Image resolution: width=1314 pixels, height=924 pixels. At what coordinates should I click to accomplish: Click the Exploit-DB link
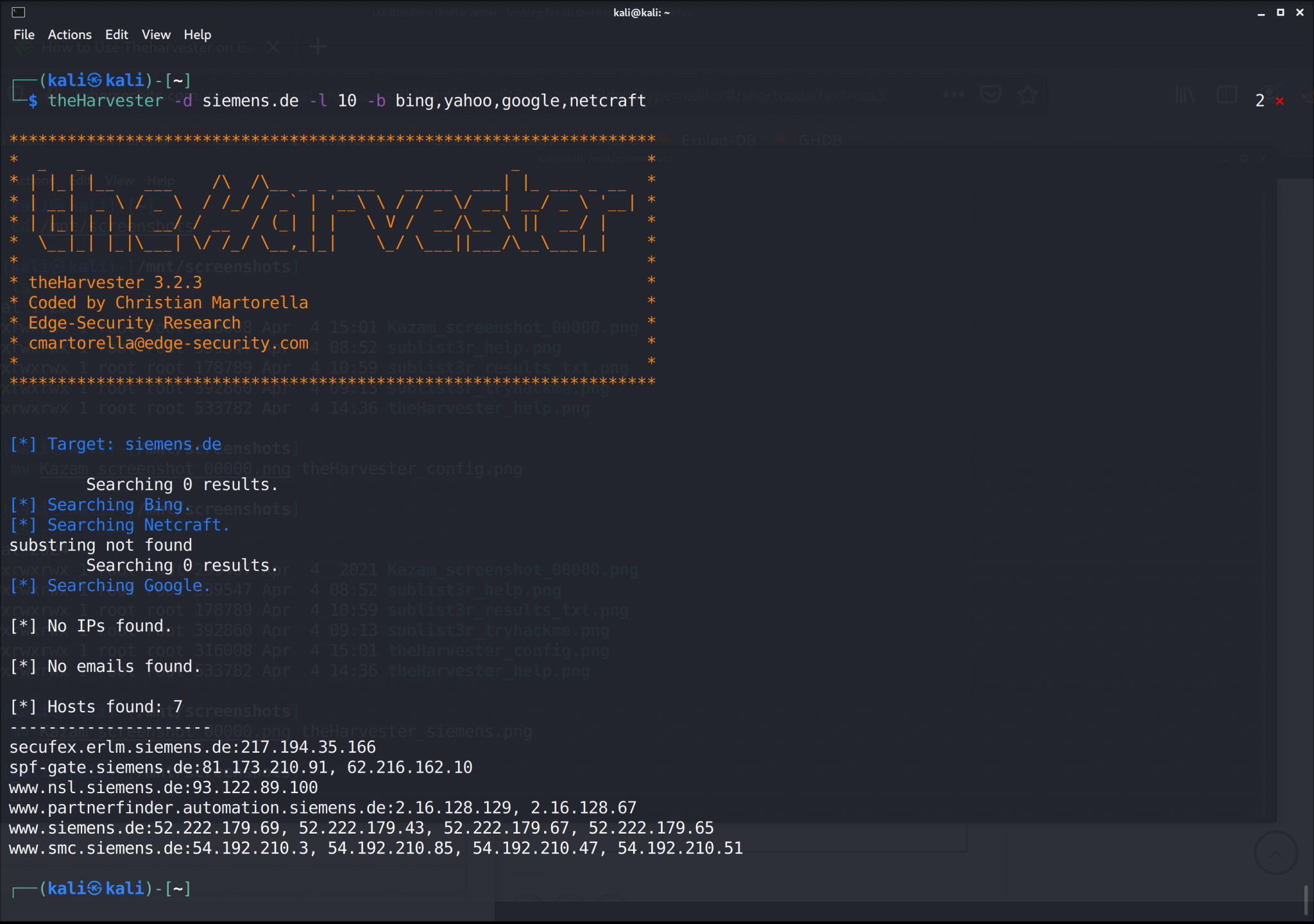click(719, 140)
